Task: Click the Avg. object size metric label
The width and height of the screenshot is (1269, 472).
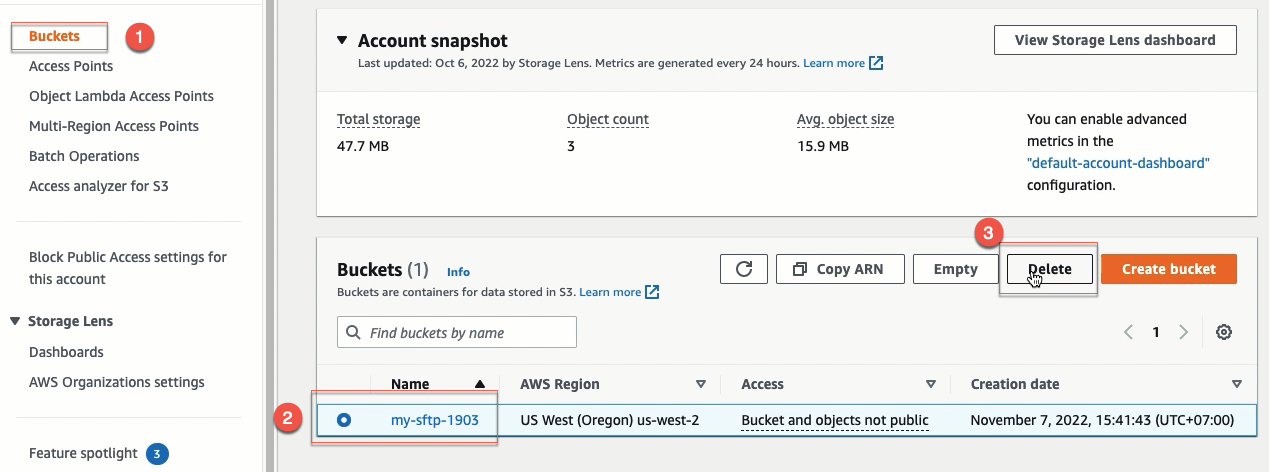Action: click(845, 119)
